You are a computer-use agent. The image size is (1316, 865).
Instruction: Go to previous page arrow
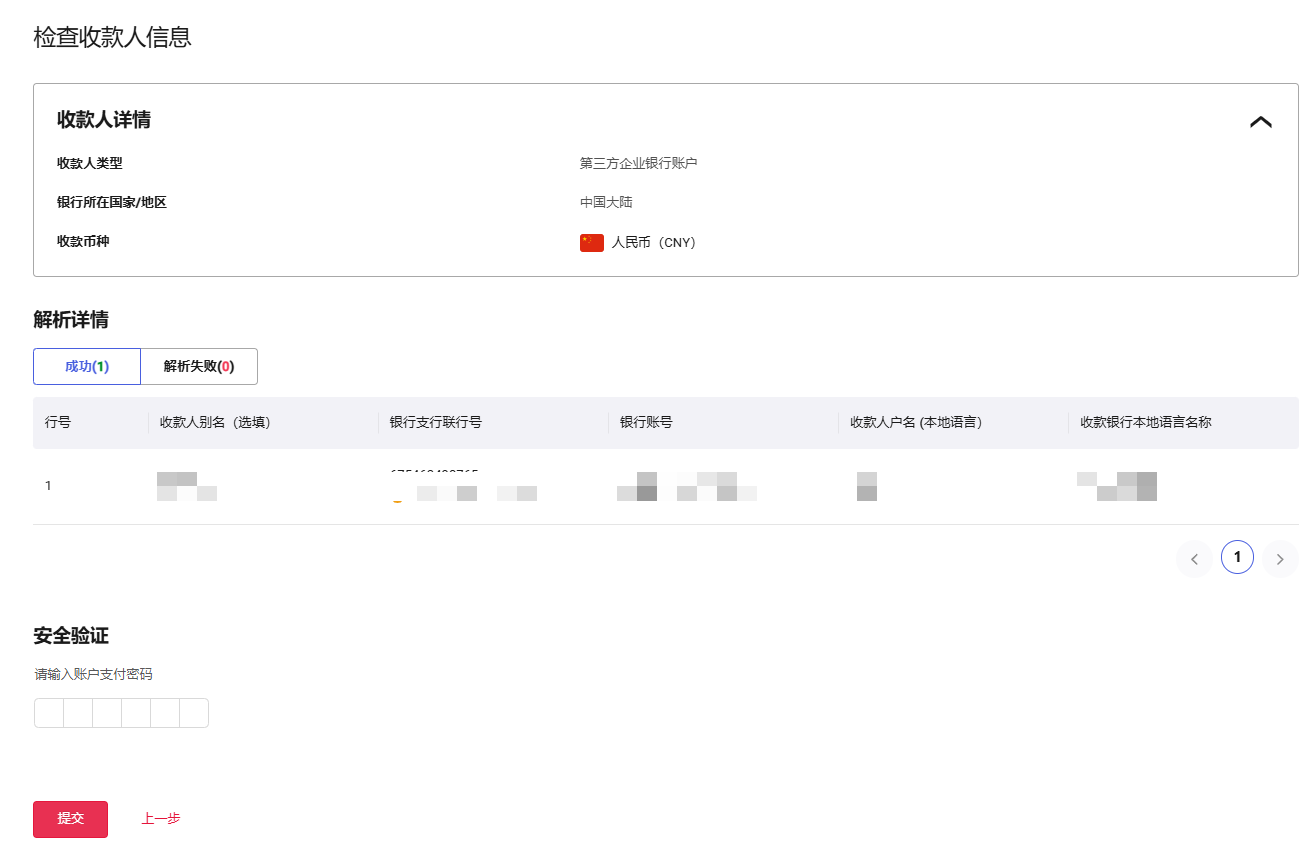[x=1194, y=559]
